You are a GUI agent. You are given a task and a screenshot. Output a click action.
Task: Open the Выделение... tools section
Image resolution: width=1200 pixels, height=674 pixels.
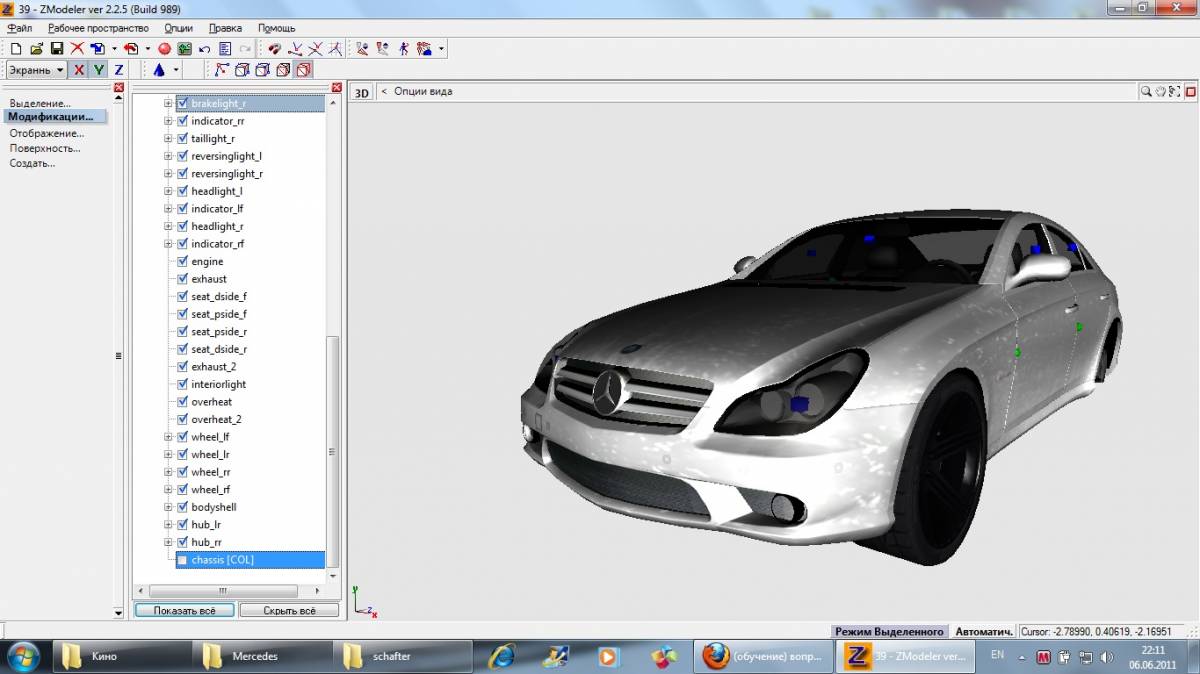click(40, 103)
